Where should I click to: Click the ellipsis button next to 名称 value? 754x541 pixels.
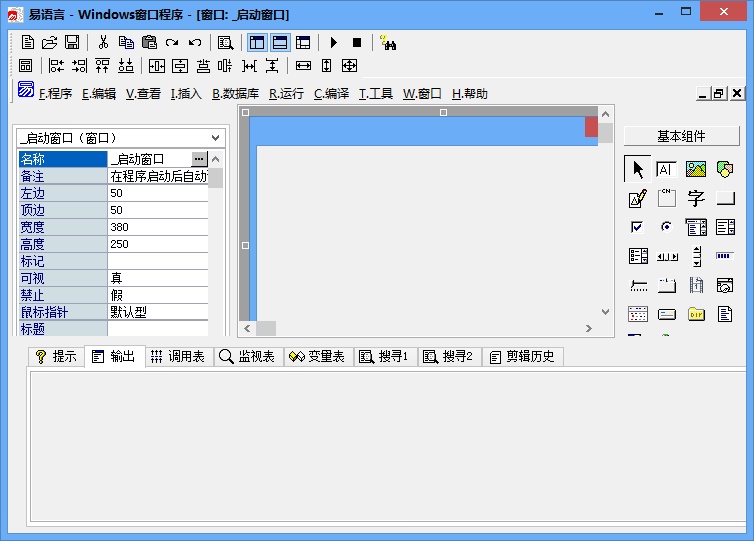[x=199, y=159]
